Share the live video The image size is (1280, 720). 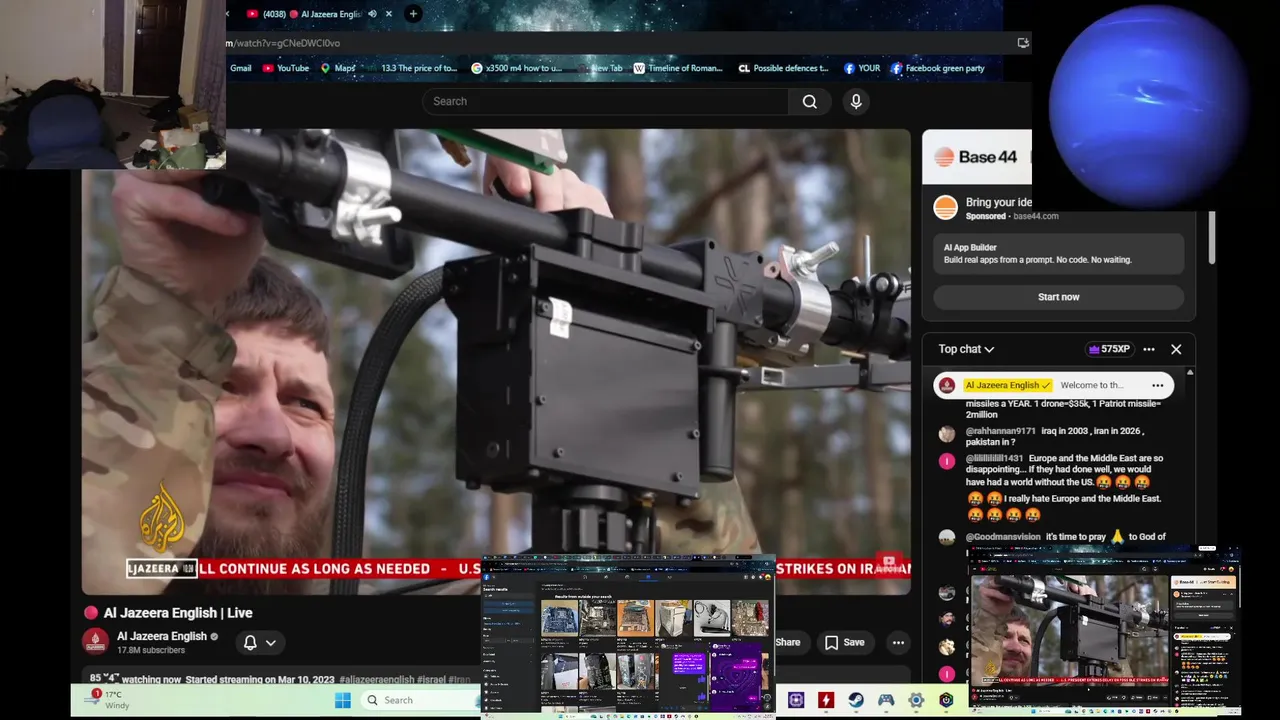tap(787, 642)
